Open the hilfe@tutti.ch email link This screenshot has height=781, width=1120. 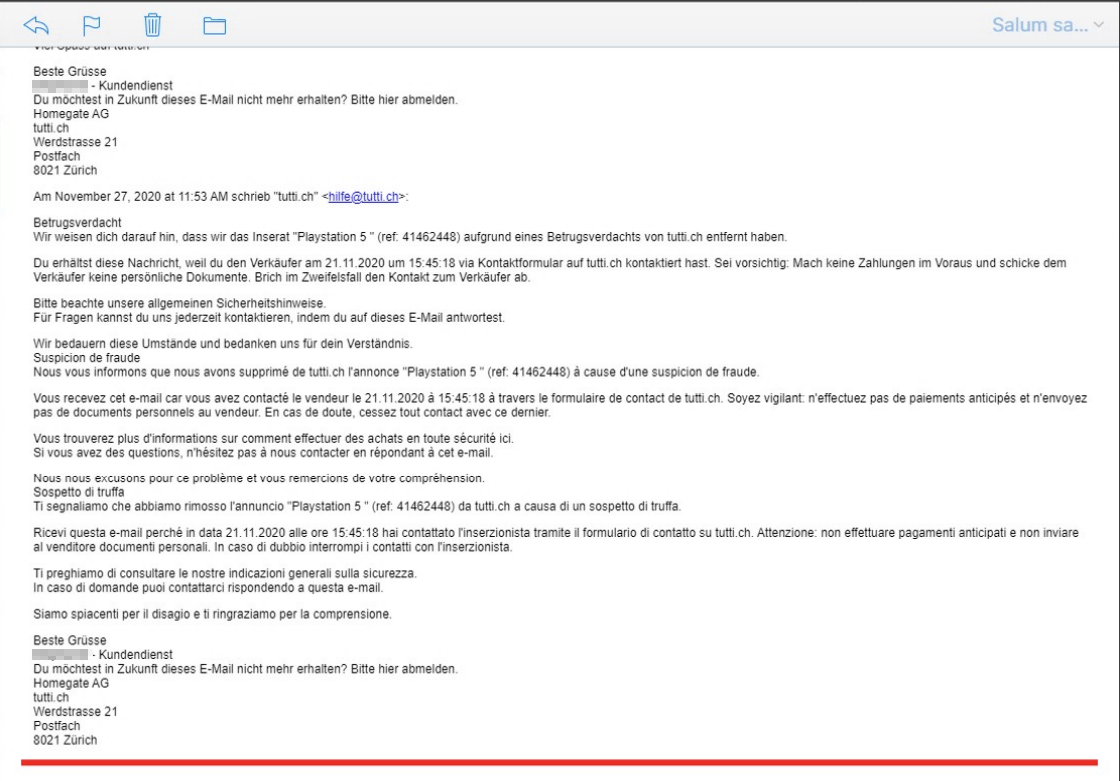pyautogui.click(x=364, y=198)
